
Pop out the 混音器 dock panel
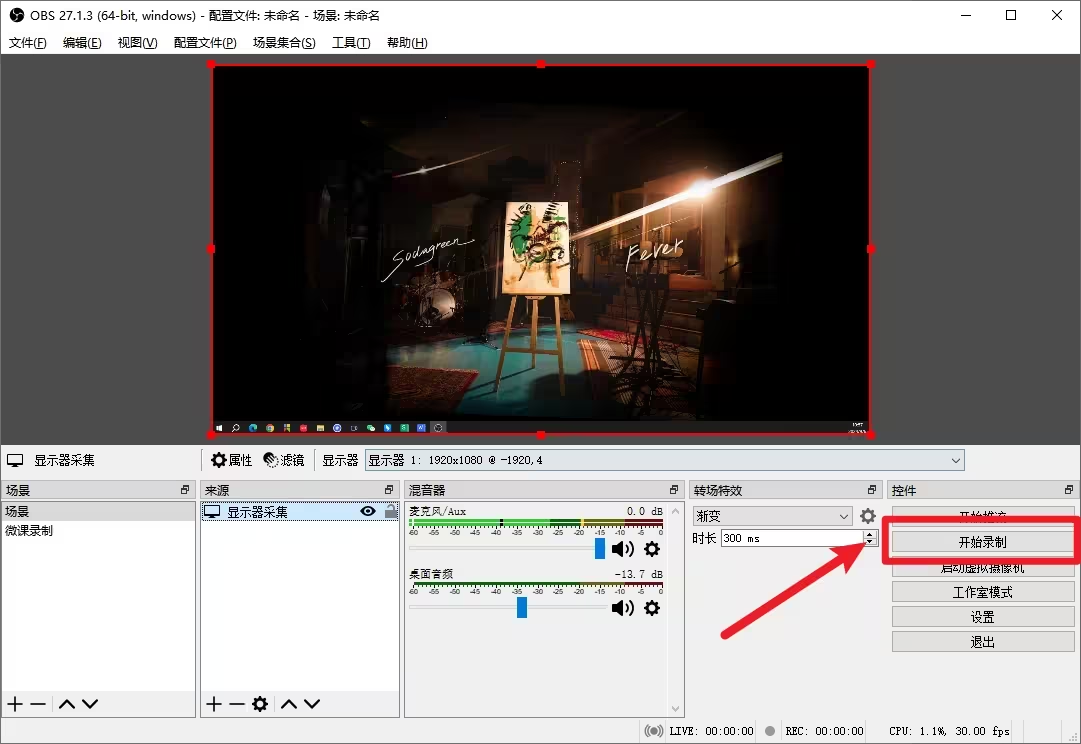coord(674,490)
